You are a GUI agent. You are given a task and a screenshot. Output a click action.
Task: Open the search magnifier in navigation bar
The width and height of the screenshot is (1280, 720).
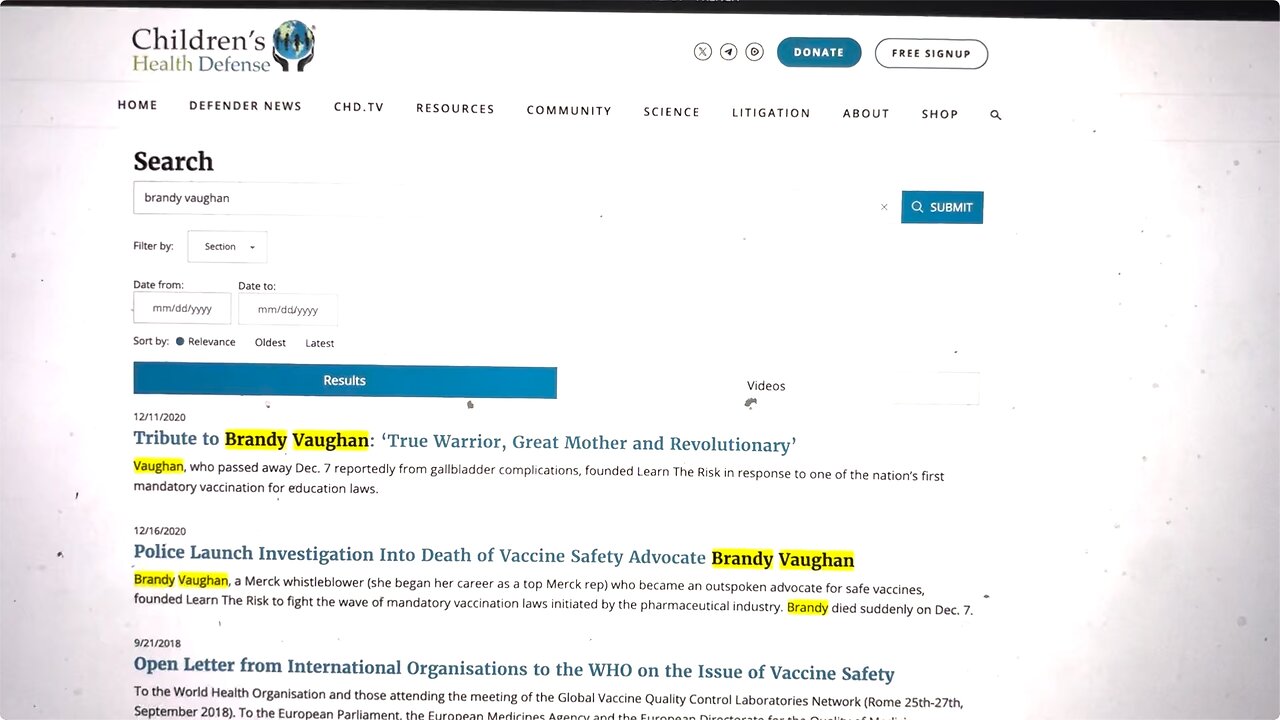pyautogui.click(x=995, y=115)
